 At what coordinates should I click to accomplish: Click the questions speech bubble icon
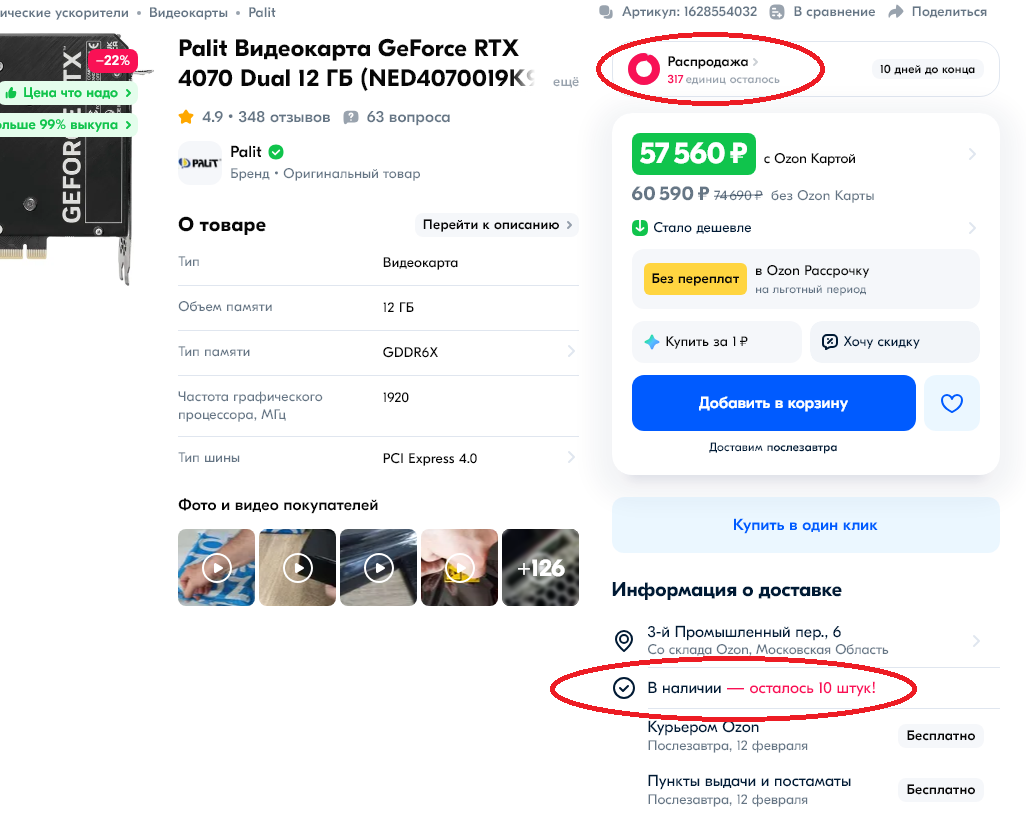351,117
